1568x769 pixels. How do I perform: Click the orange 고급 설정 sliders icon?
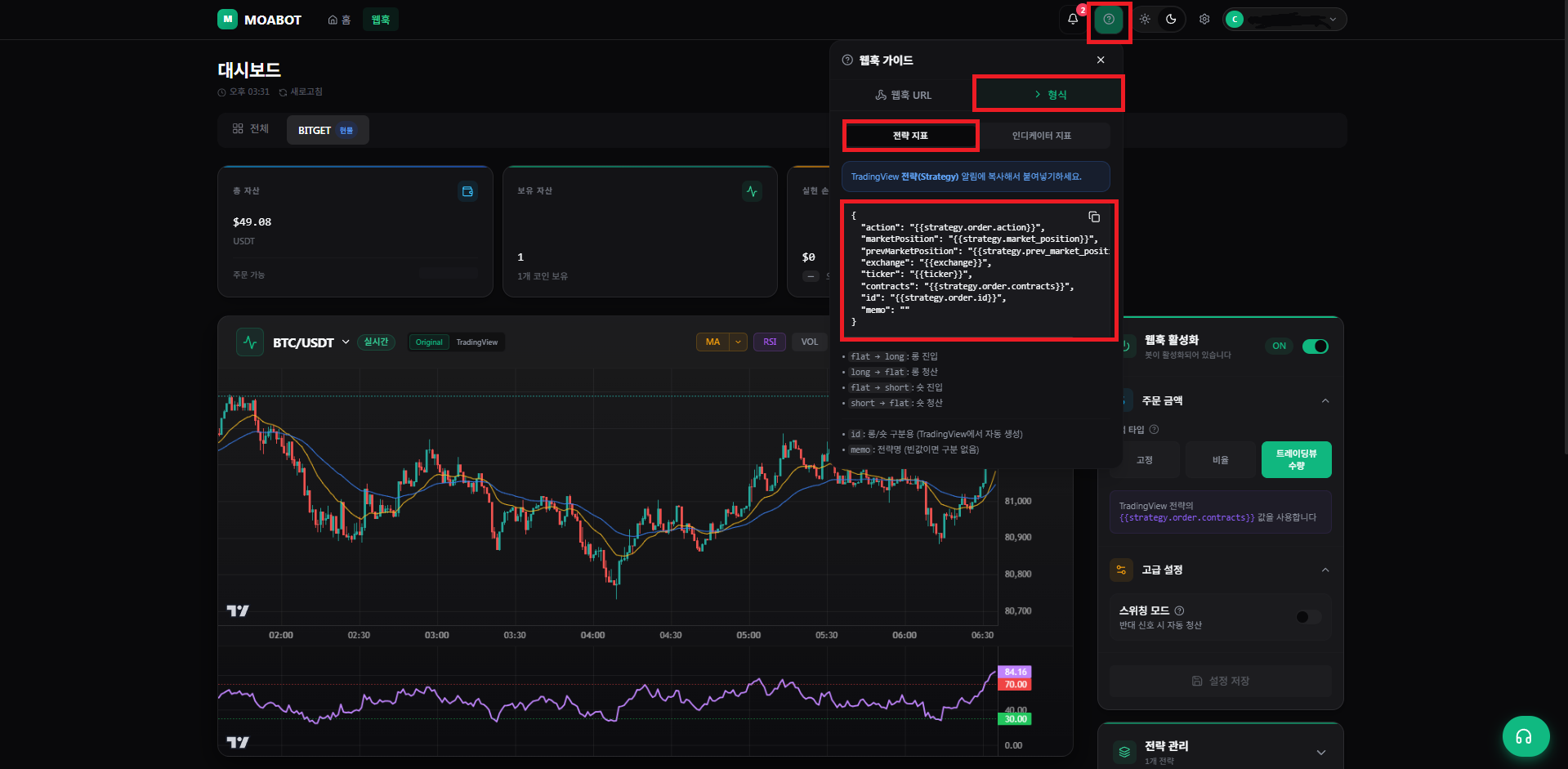1121,570
